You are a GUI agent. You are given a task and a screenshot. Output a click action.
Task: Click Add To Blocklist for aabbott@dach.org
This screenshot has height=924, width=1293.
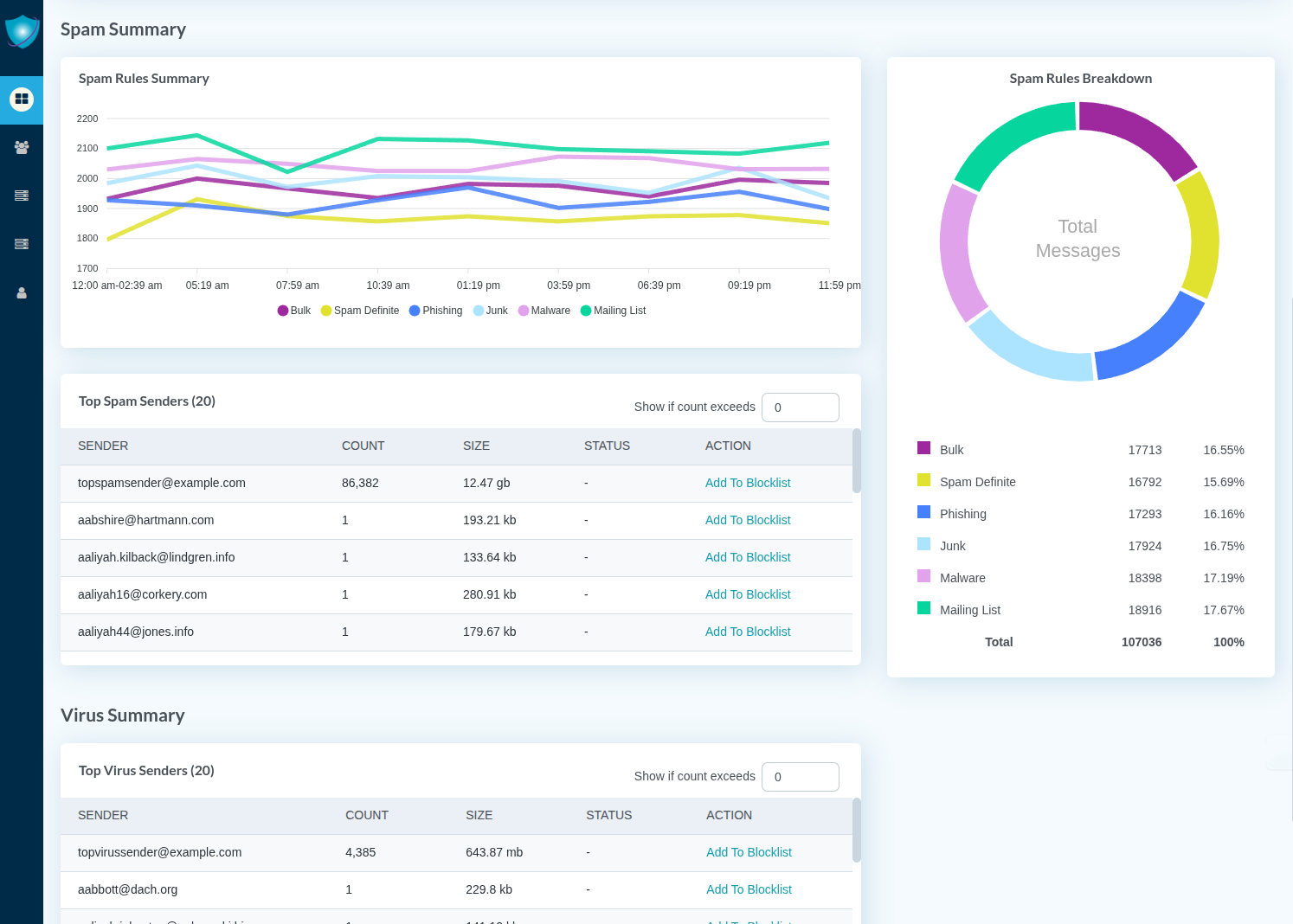coord(749,889)
